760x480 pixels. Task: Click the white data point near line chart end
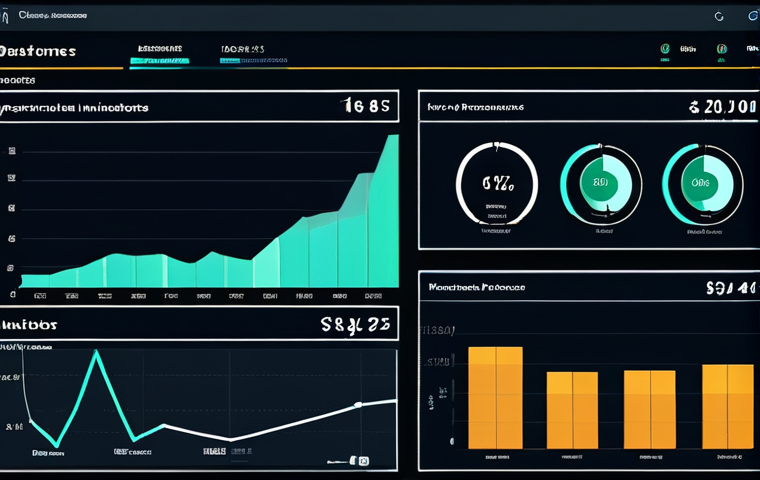coord(357,405)
